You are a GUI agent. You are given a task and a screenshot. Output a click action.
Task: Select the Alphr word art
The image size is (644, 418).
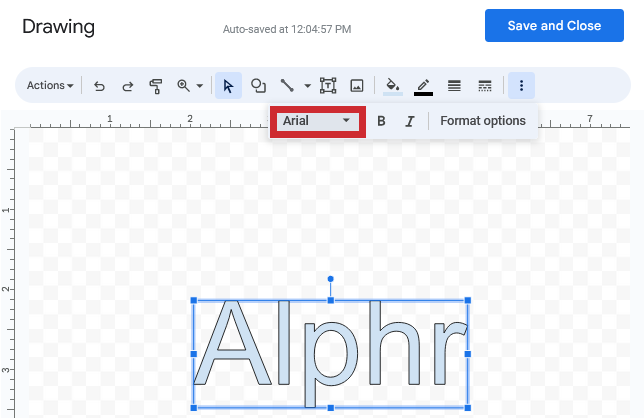[x=331, y=354]
